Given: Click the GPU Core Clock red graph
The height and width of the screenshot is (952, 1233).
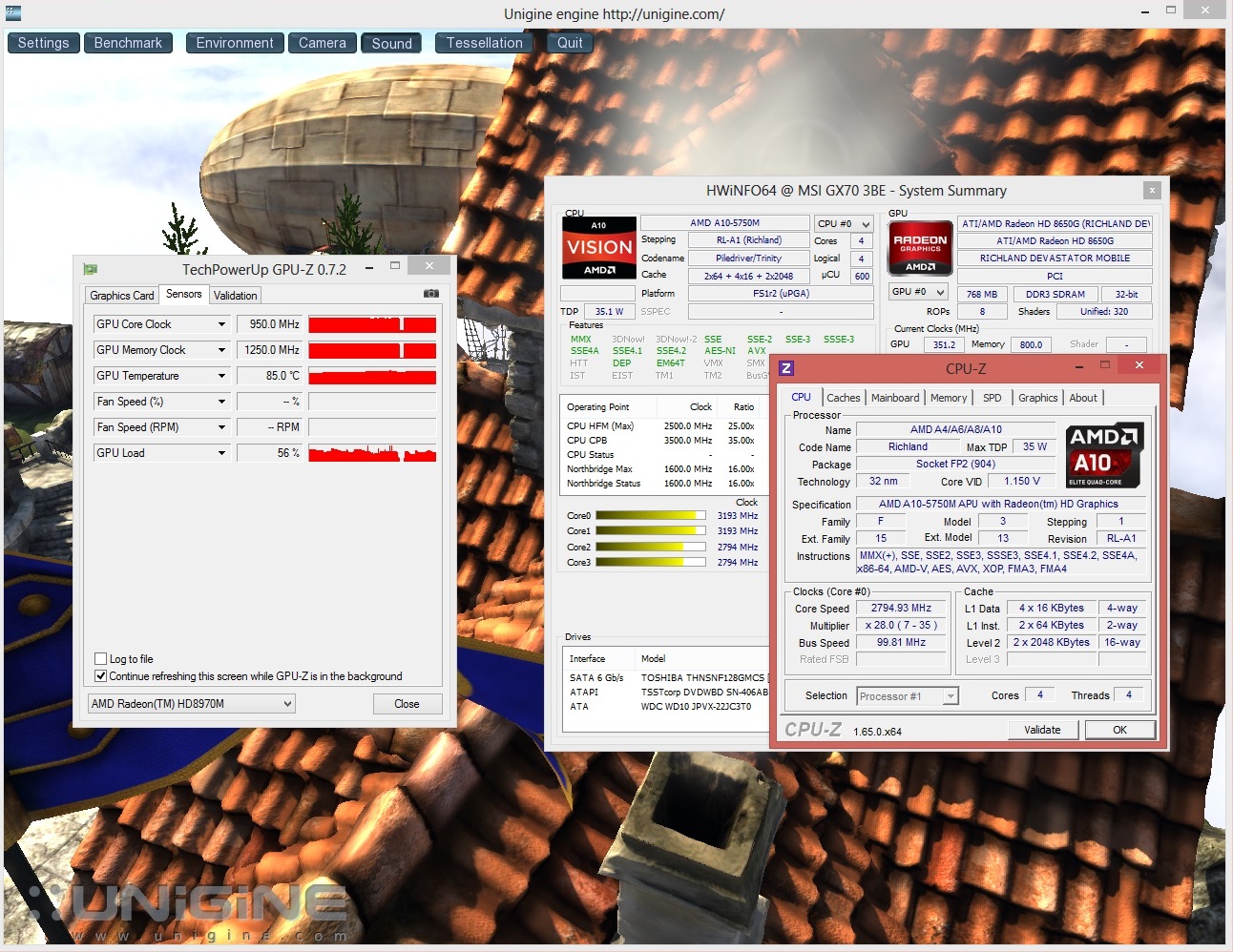Looking at the screenshot, I should pos(372,324).
